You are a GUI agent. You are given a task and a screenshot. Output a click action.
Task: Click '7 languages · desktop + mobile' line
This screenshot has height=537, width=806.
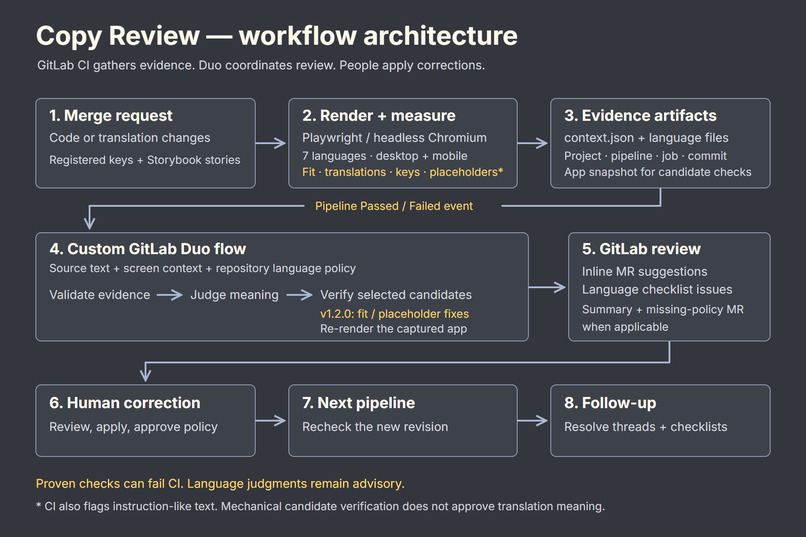pyautogui.click(x=384, y=156)
